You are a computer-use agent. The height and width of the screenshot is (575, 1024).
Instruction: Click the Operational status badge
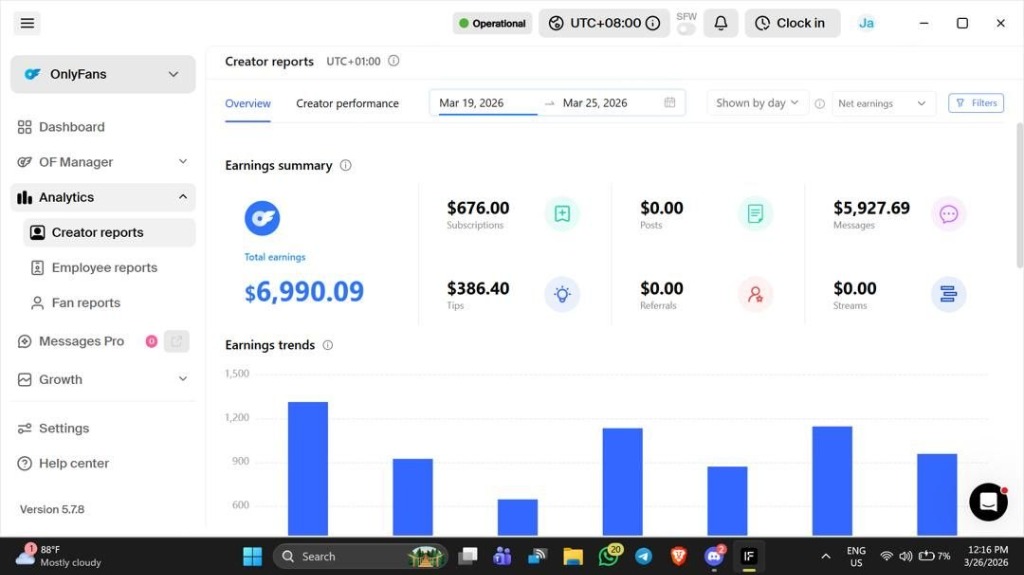[492, 24]
